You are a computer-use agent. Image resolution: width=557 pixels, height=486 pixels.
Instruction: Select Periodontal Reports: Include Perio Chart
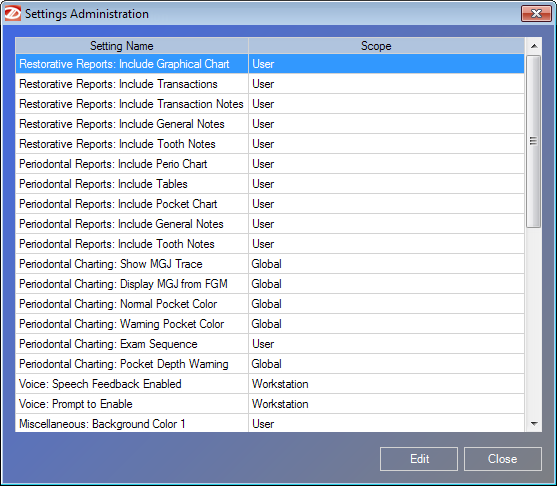point(270,164)
